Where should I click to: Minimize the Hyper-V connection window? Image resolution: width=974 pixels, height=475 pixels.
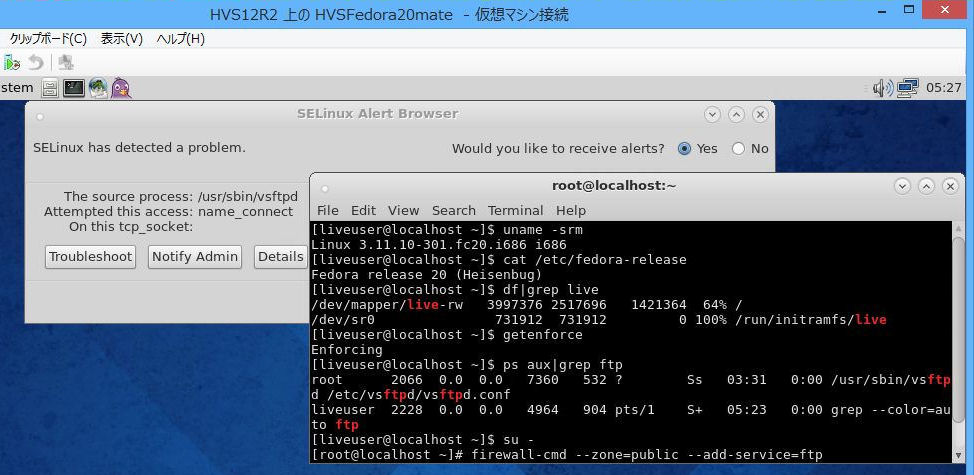882,10
